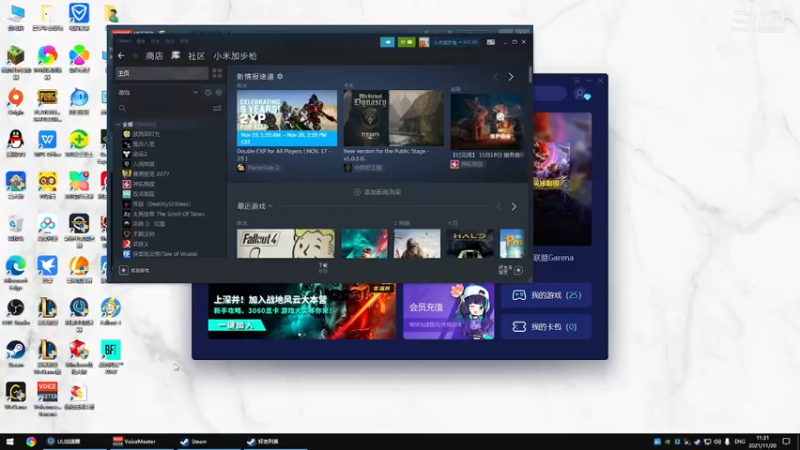The image size is (800, 450).
Task: Open 我的卡包 (0) in UU window
Action: pyautogui.click(x=546, y=327)
